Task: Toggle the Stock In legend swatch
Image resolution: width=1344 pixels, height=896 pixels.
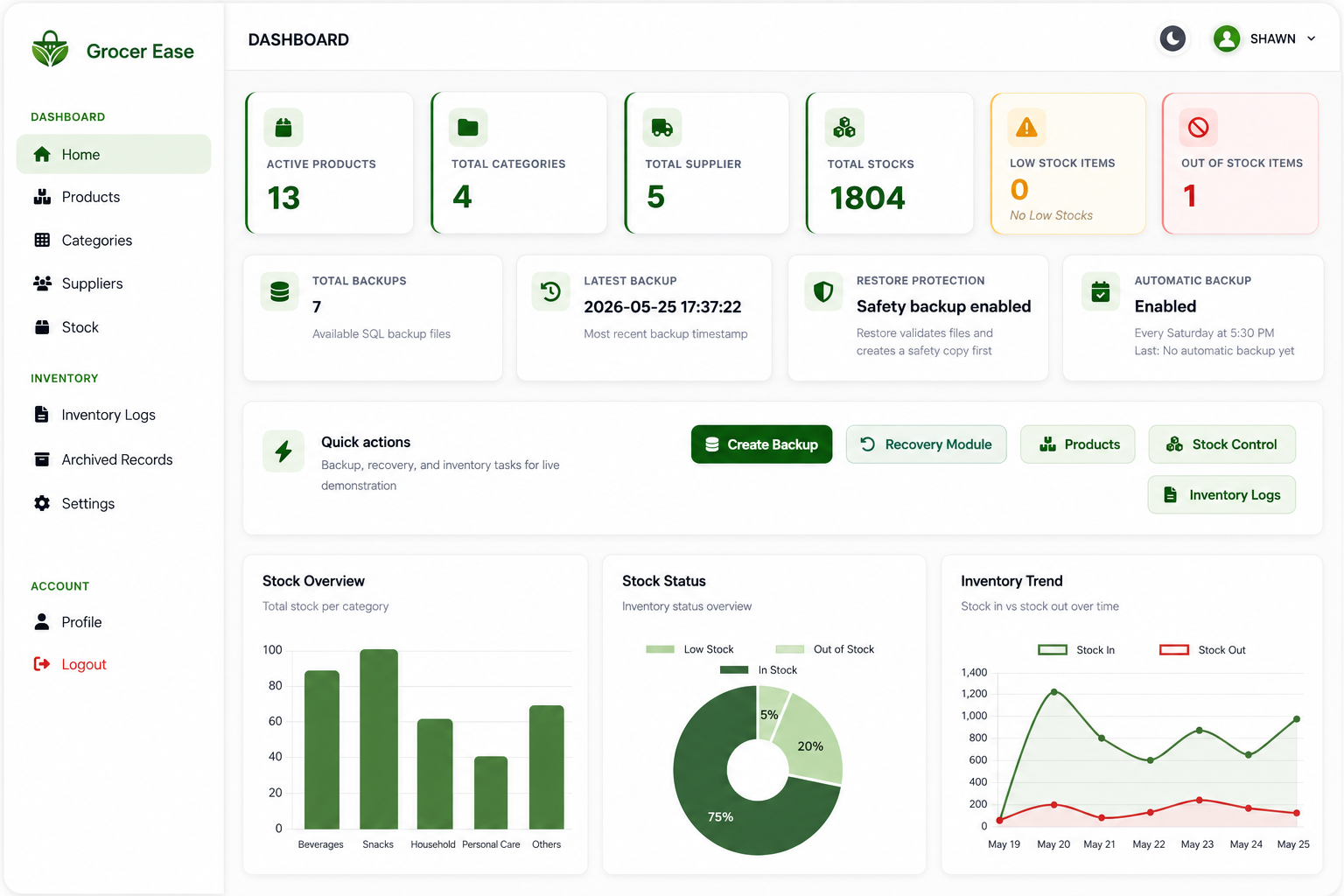Action: point(1053,650)
